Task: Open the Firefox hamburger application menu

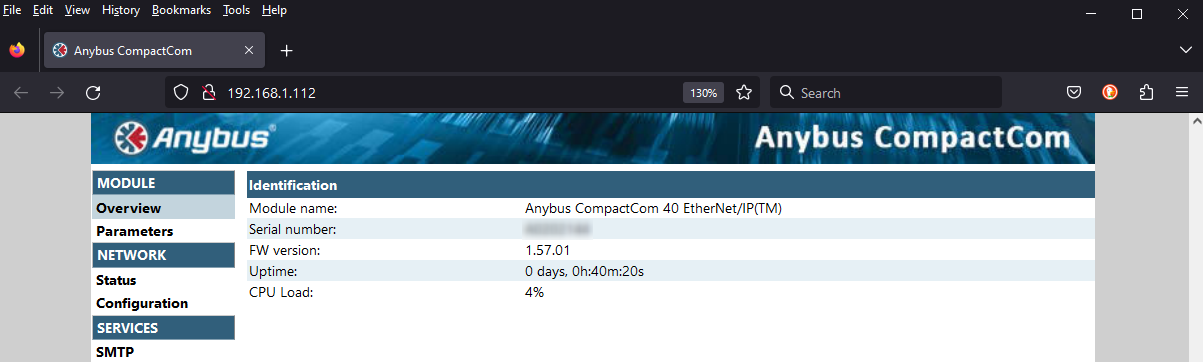Action: 1182,92
